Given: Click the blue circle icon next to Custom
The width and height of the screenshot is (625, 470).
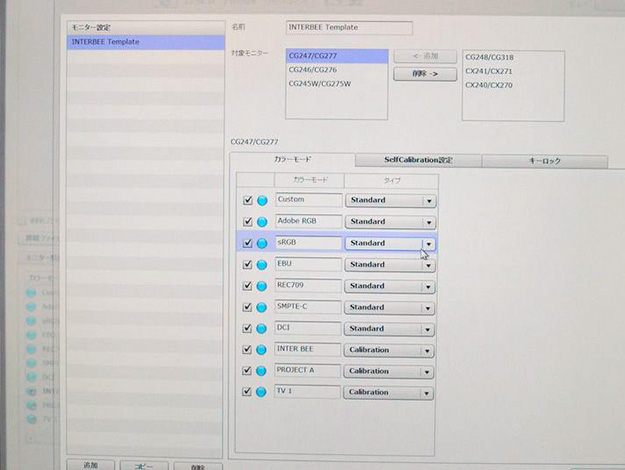Looking at the screenshot, I should [262, 201].
